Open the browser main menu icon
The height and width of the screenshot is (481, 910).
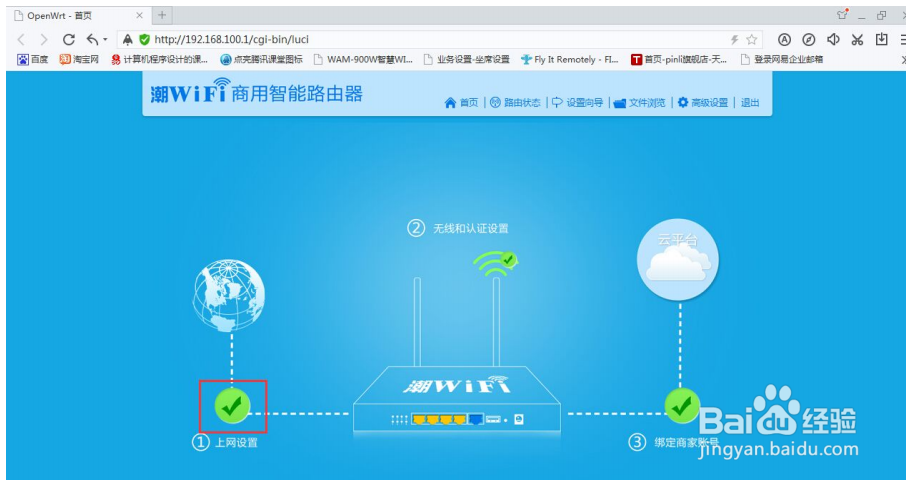[904, 39]
